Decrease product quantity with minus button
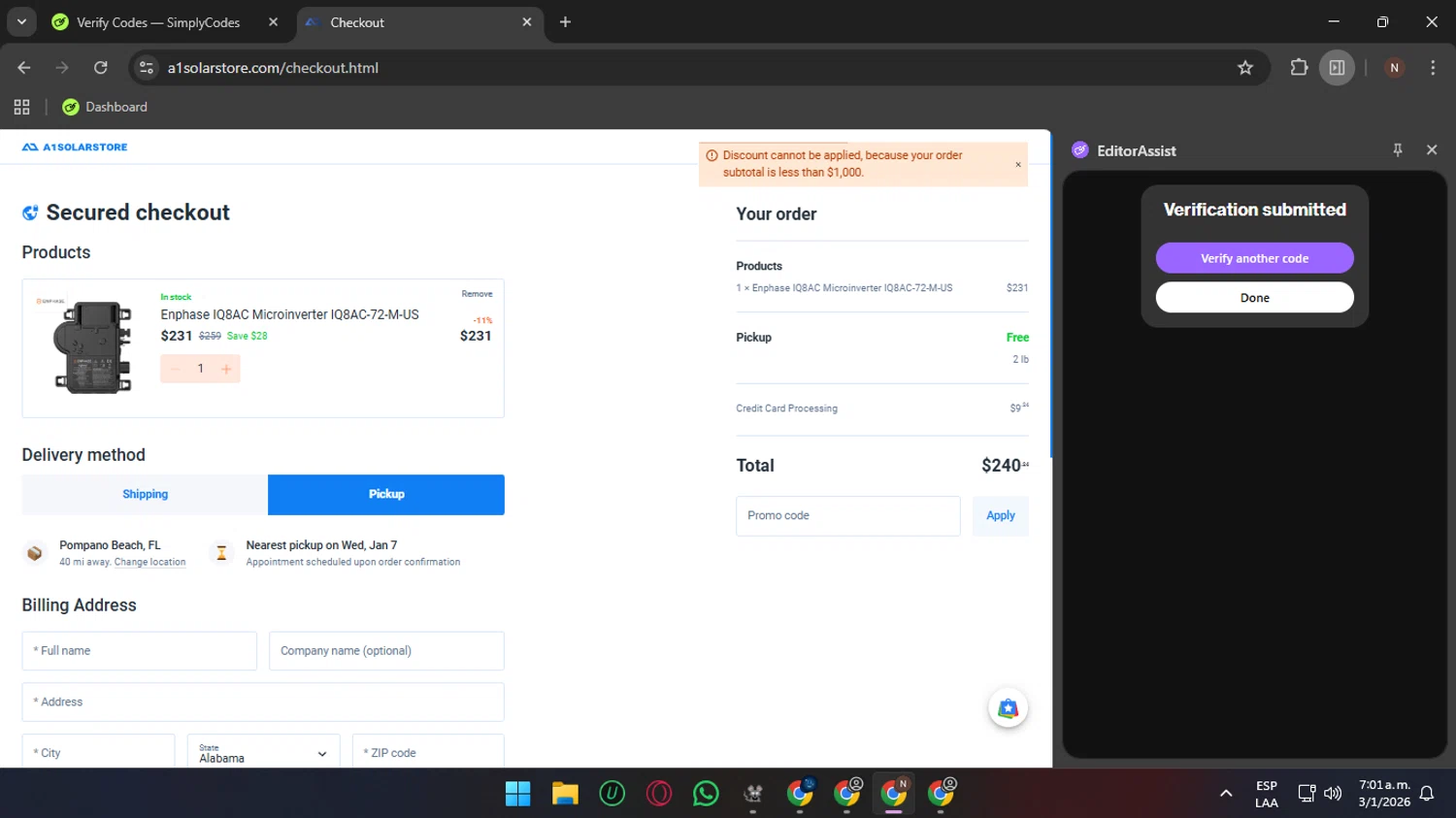The image size is (1456, 818). (176, 369)
